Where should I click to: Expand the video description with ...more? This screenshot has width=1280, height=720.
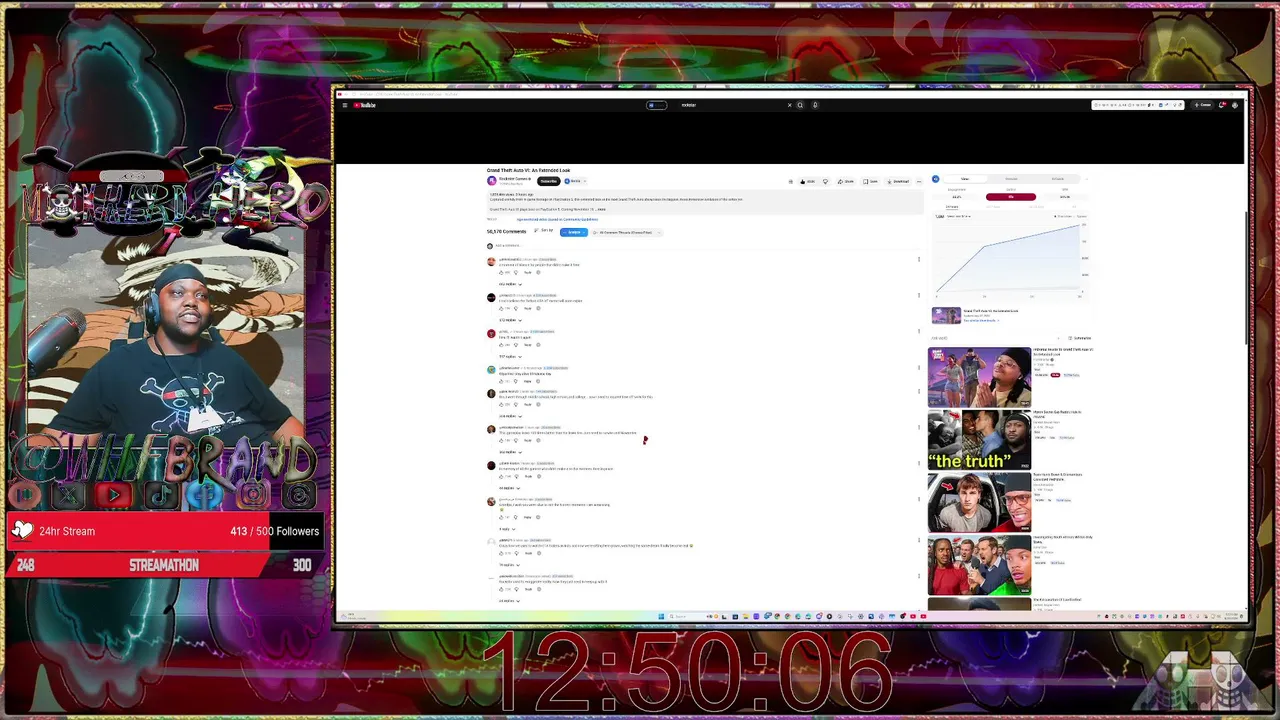601,209
